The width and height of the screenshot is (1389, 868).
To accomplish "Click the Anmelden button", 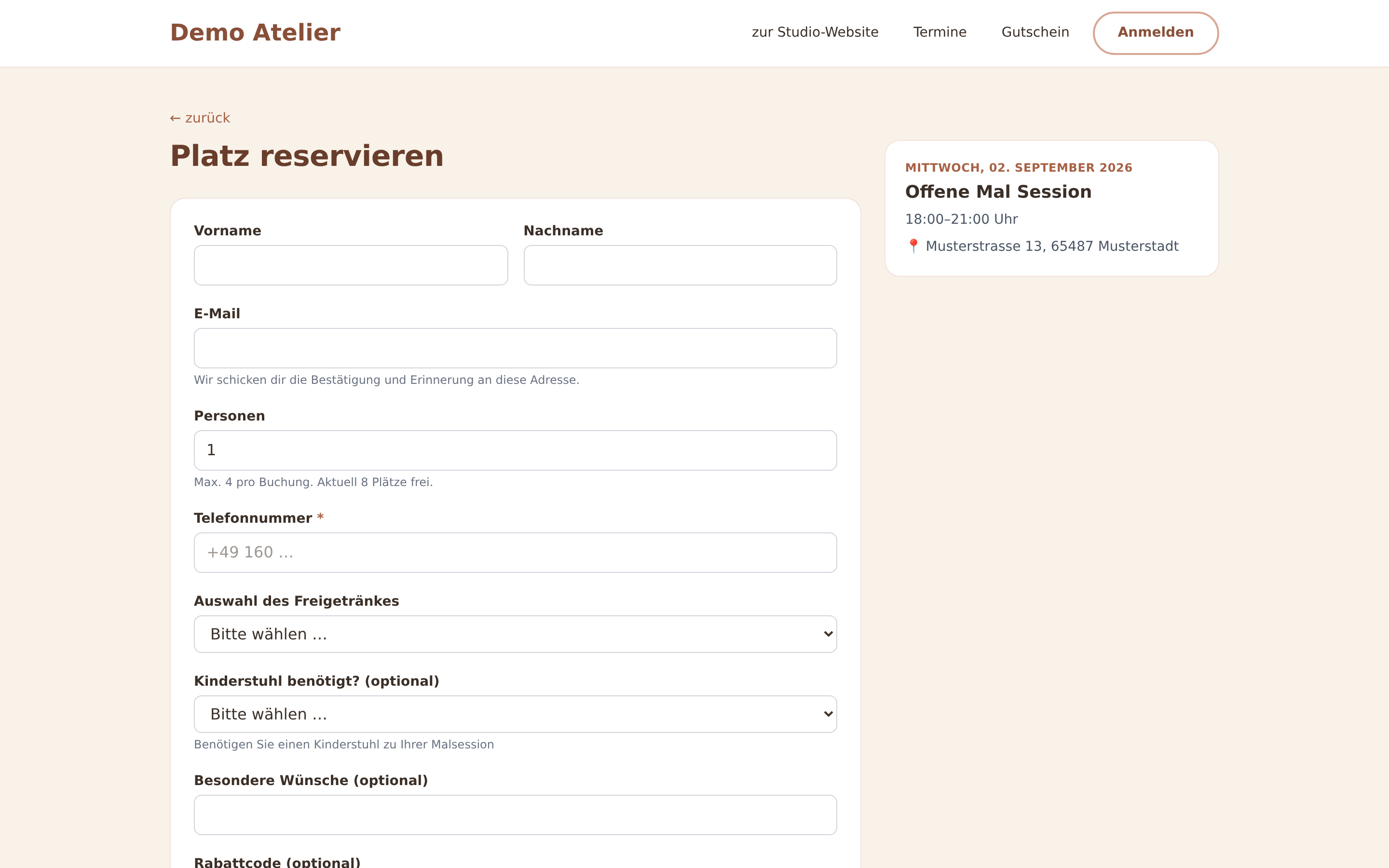I will (x=1156, y=33).
